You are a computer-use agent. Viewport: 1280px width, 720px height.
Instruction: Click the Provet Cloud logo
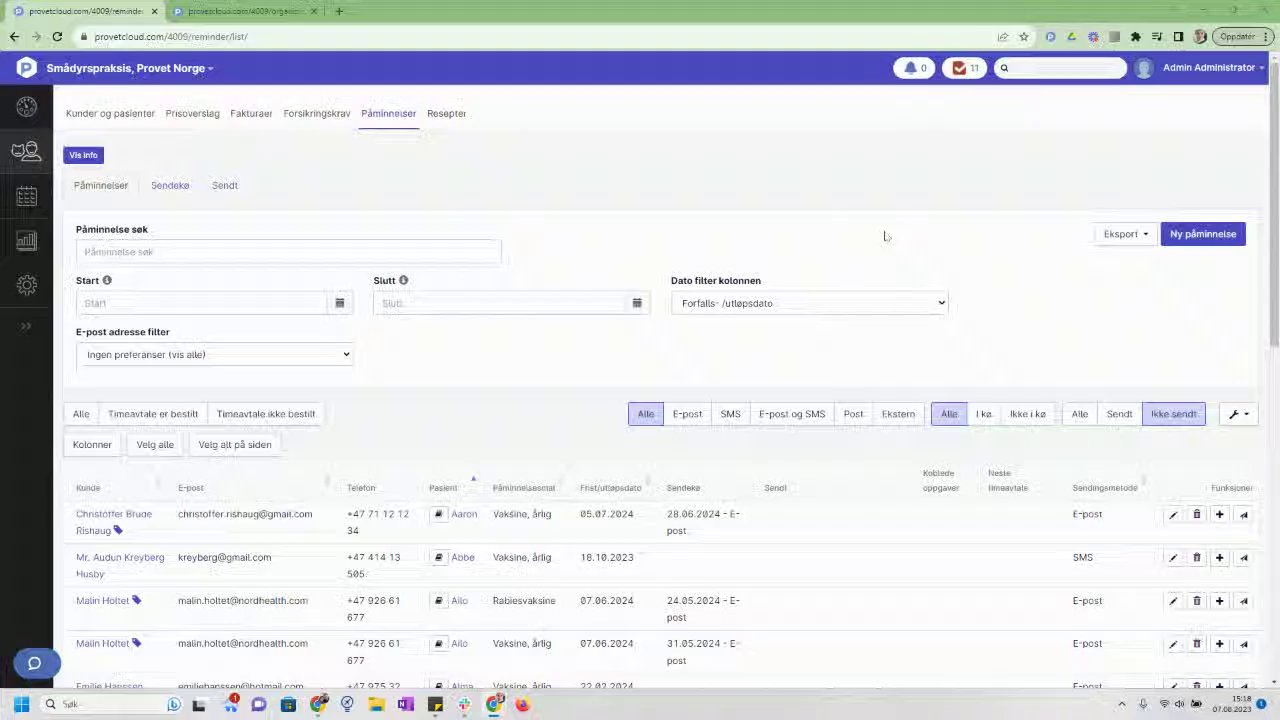click(x=27, y=68)
